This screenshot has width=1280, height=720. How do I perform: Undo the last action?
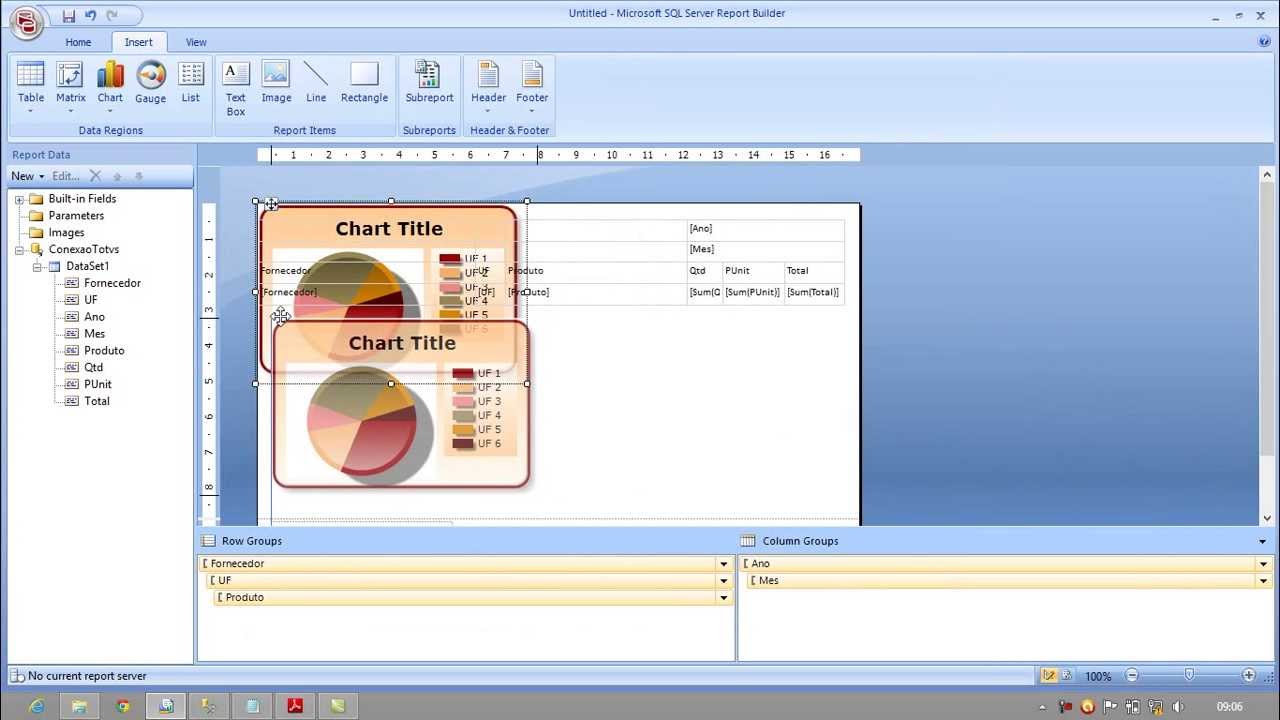[90, 16]
